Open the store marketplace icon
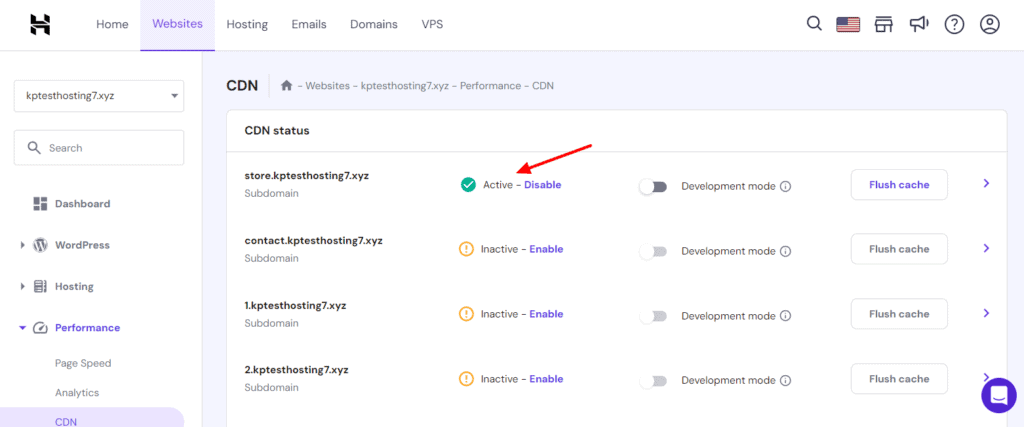The height and width of the screenshot is (427, 1024). (883, 25)
